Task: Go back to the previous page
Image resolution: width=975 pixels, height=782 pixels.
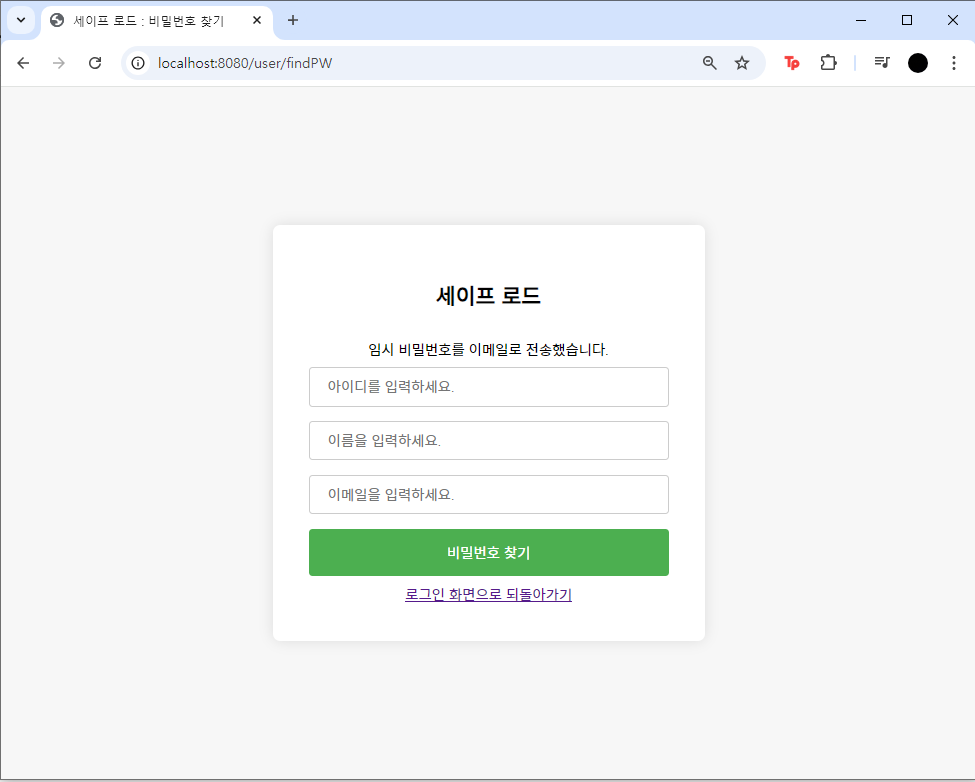Action: point(23,63)
